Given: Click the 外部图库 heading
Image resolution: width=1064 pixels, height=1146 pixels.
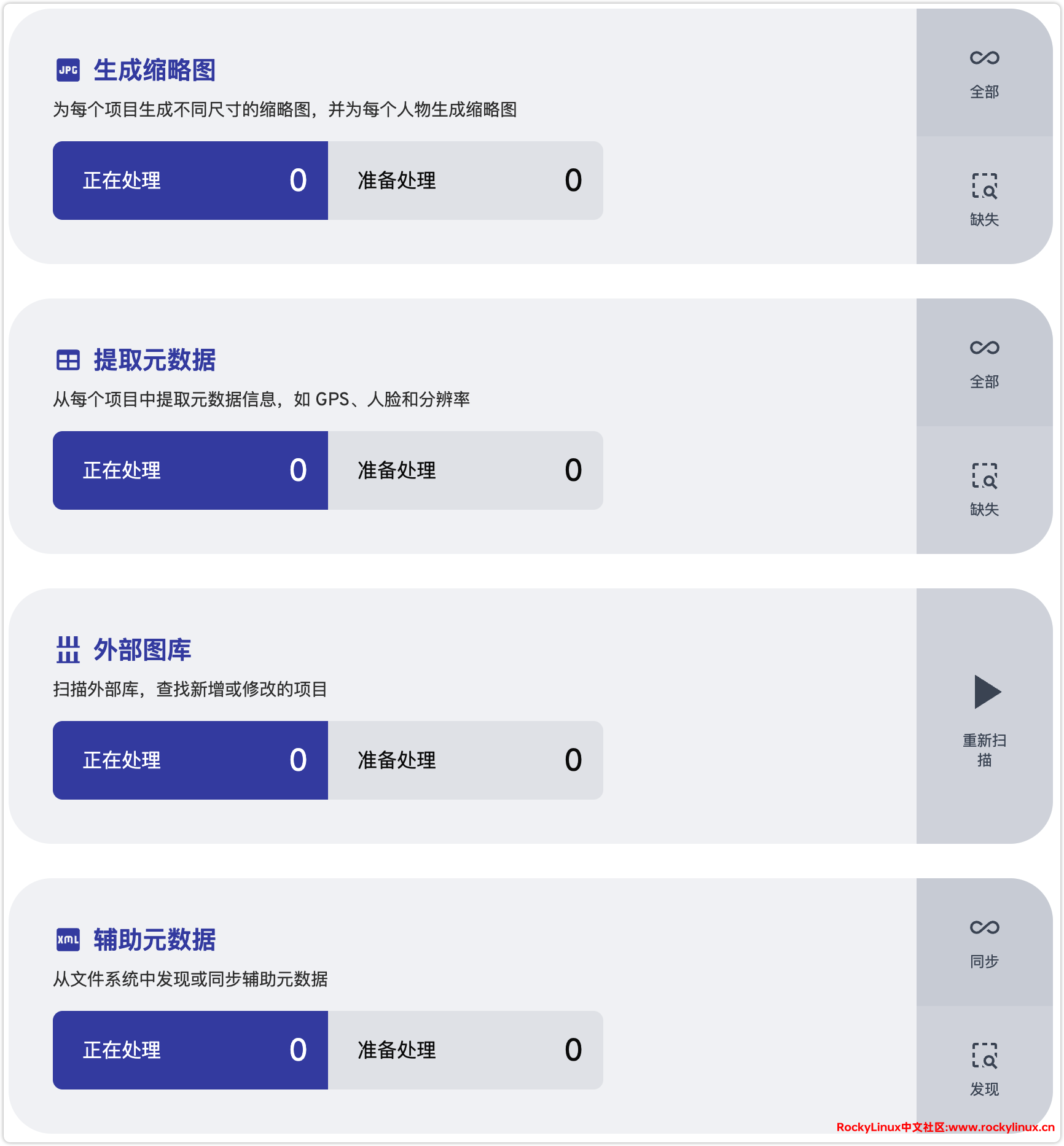Looking at the screenshot, I should (x=142, y=650).
